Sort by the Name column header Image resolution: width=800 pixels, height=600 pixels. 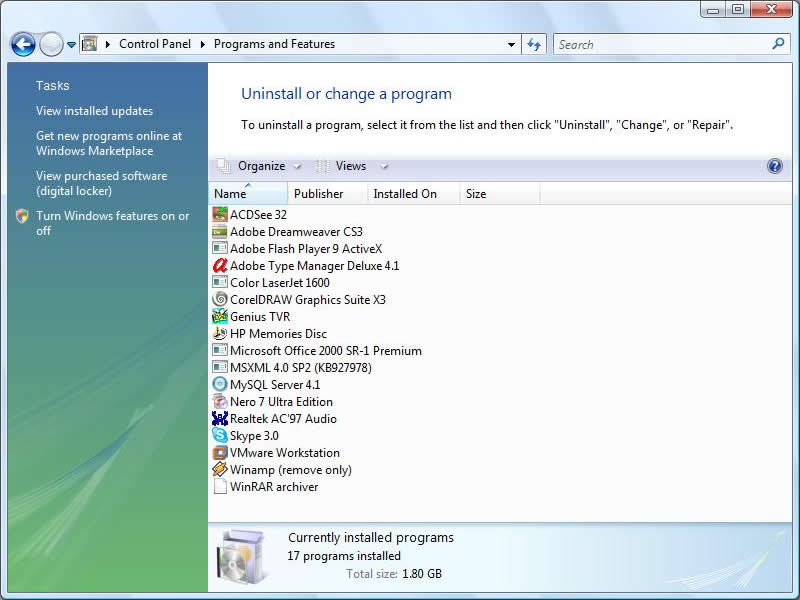(x=248, y=194)
